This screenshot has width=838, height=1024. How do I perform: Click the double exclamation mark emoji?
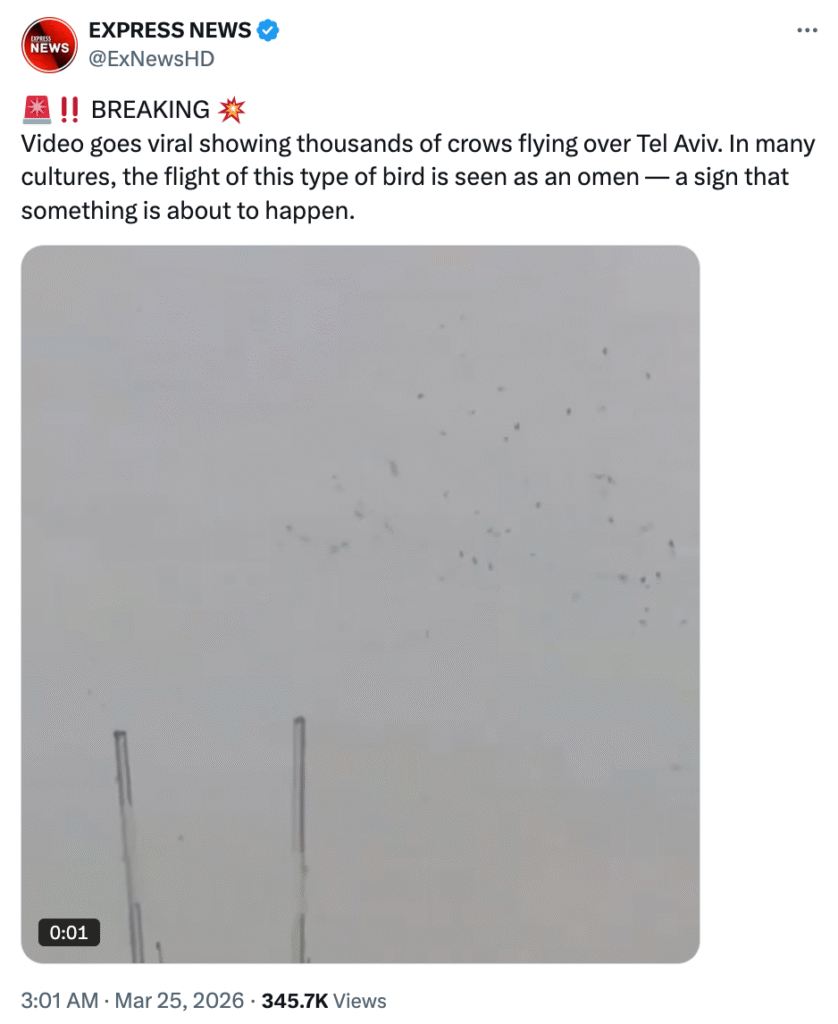[69, 110]
